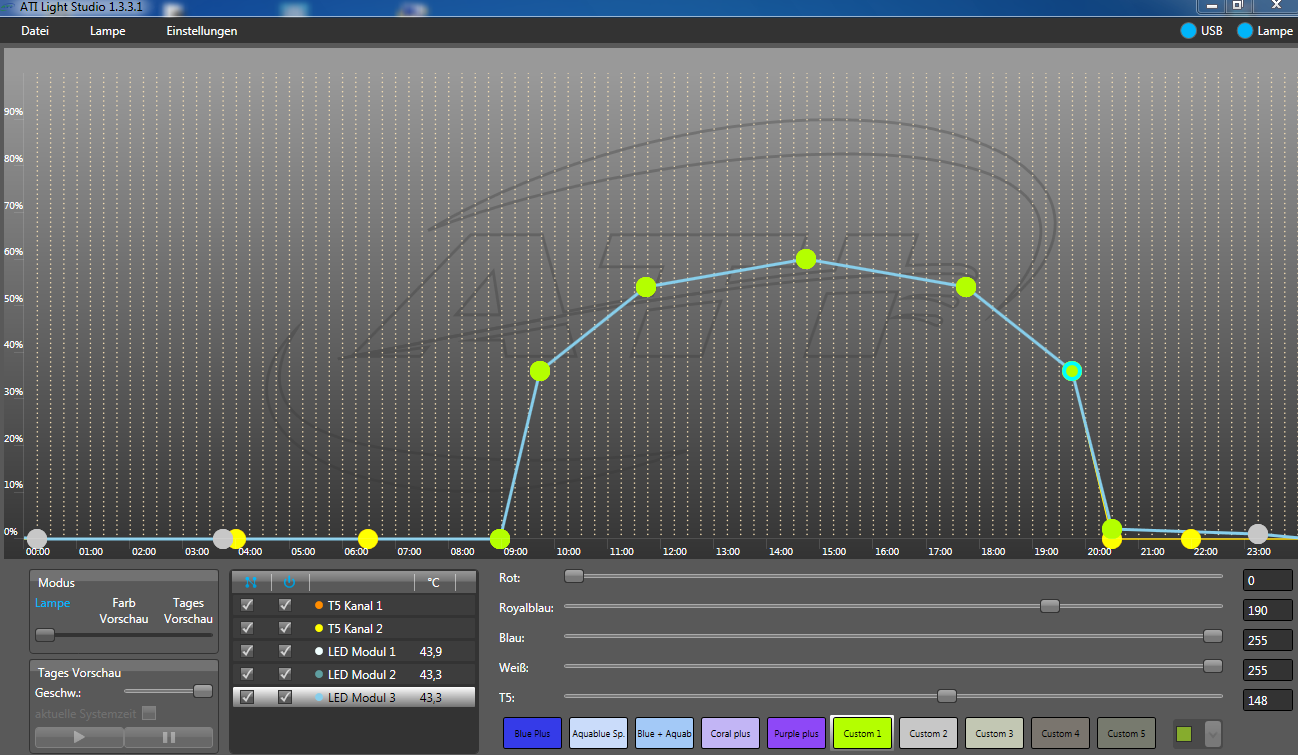The height and width of the screenshot is (755, 1298).
Task: Toggle power checkbox for T5 Kanal 1
Action: pyautogui.click(x=285, y=605)
